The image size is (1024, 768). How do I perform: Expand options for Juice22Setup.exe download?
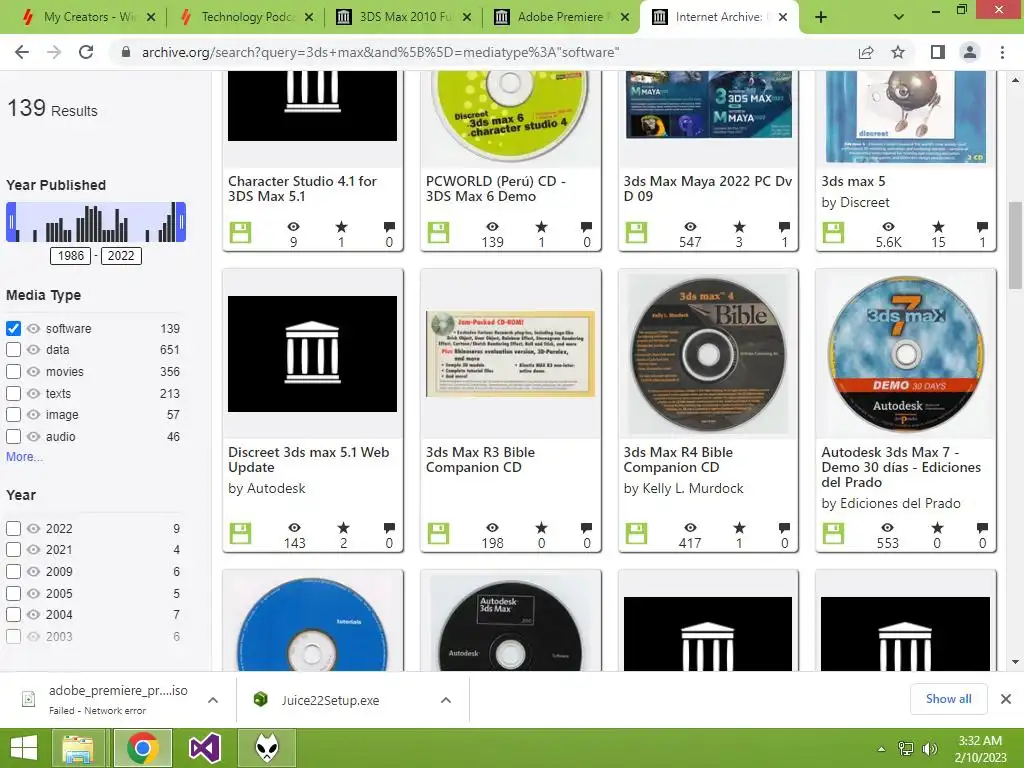click(x=446, y=700)
